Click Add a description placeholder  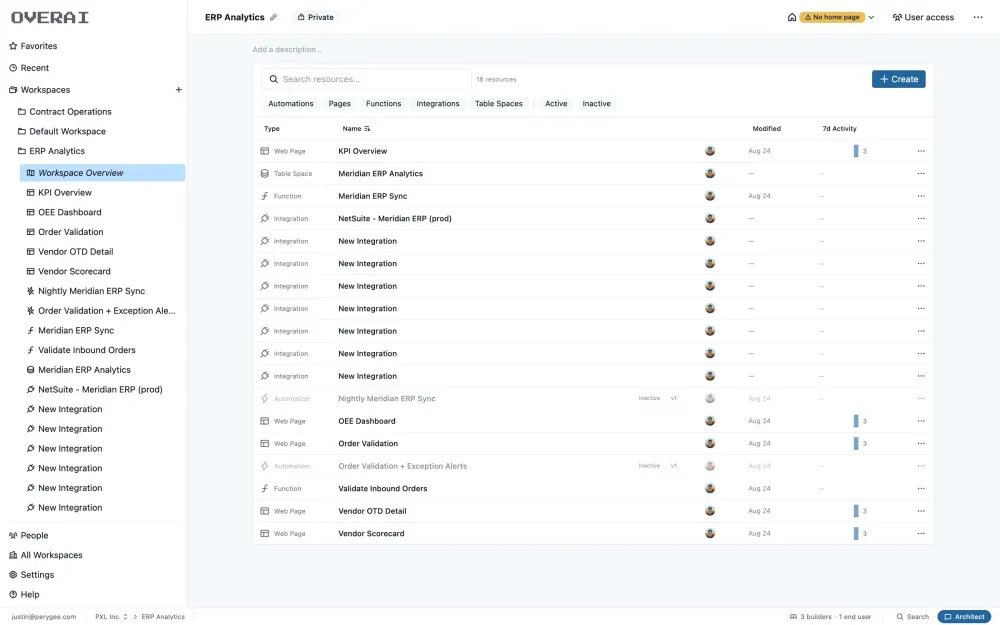(286, 49)
